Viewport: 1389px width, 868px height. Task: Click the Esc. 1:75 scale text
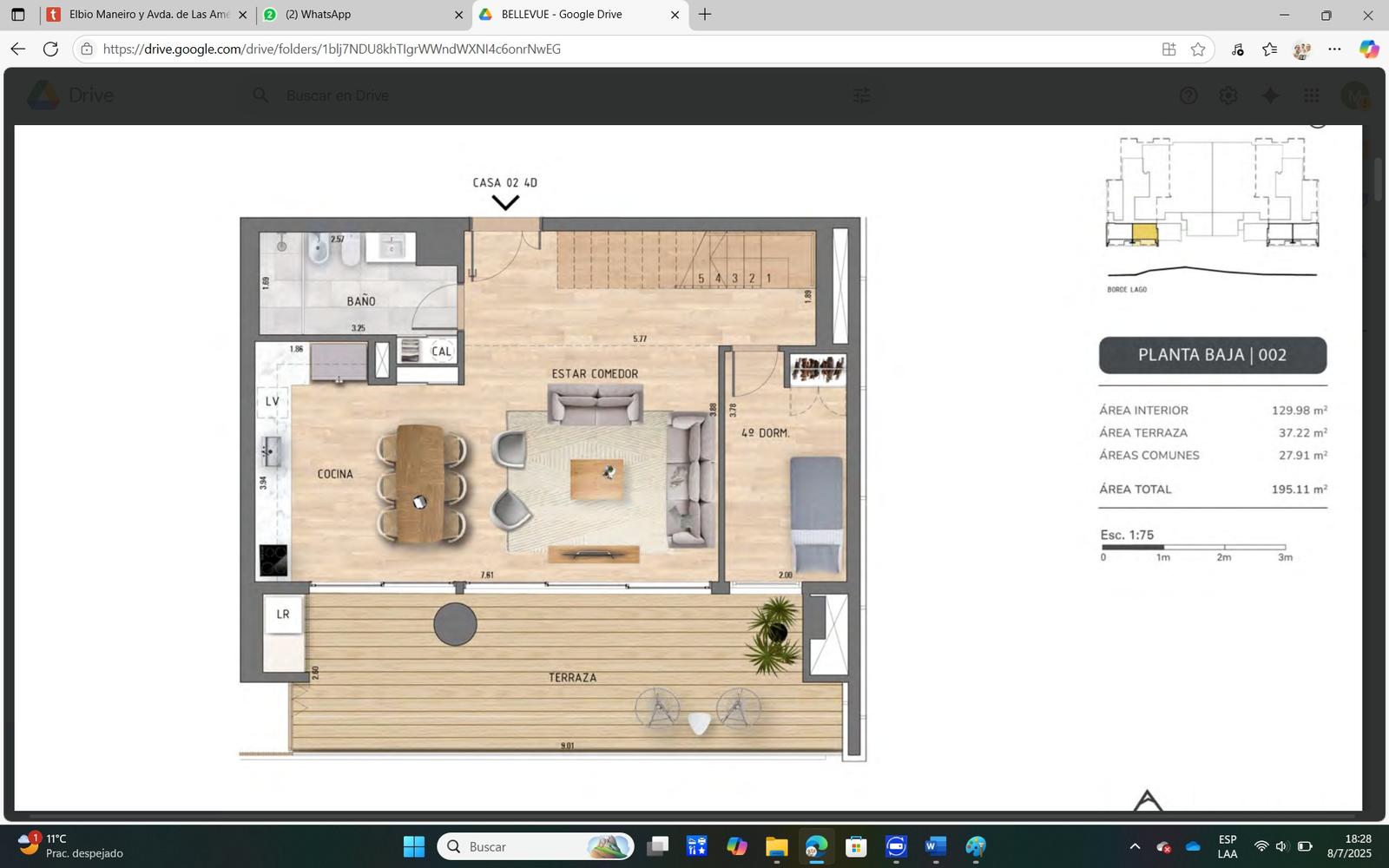click(1127, 535)
